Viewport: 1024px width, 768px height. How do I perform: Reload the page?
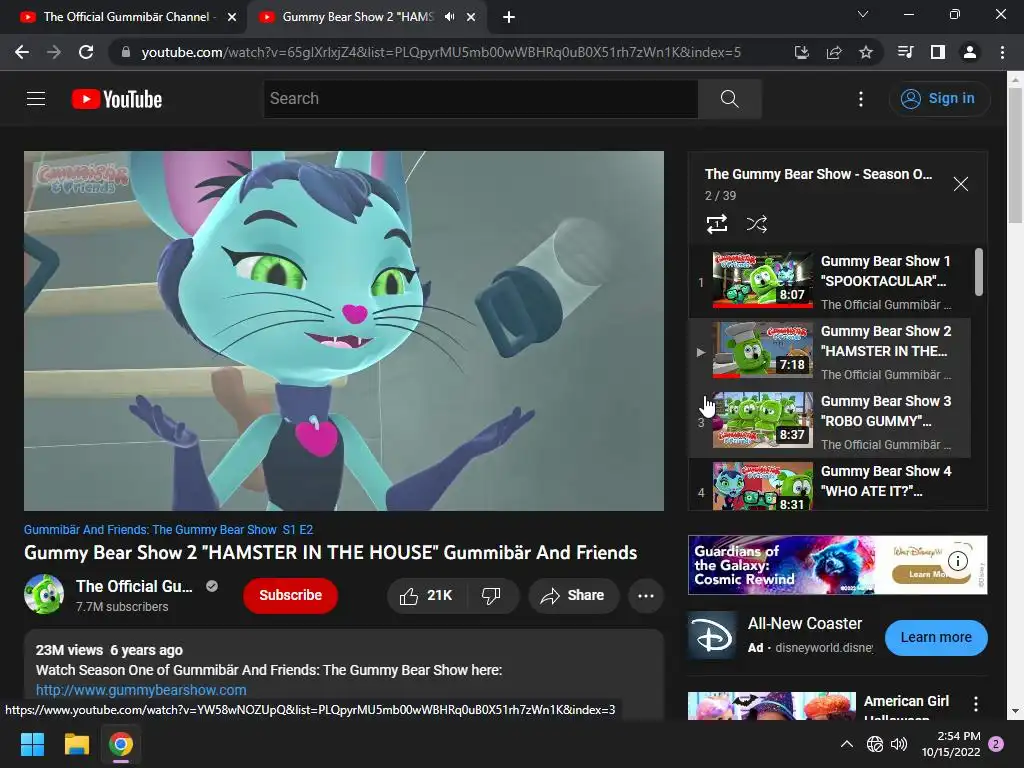[86, 52]
